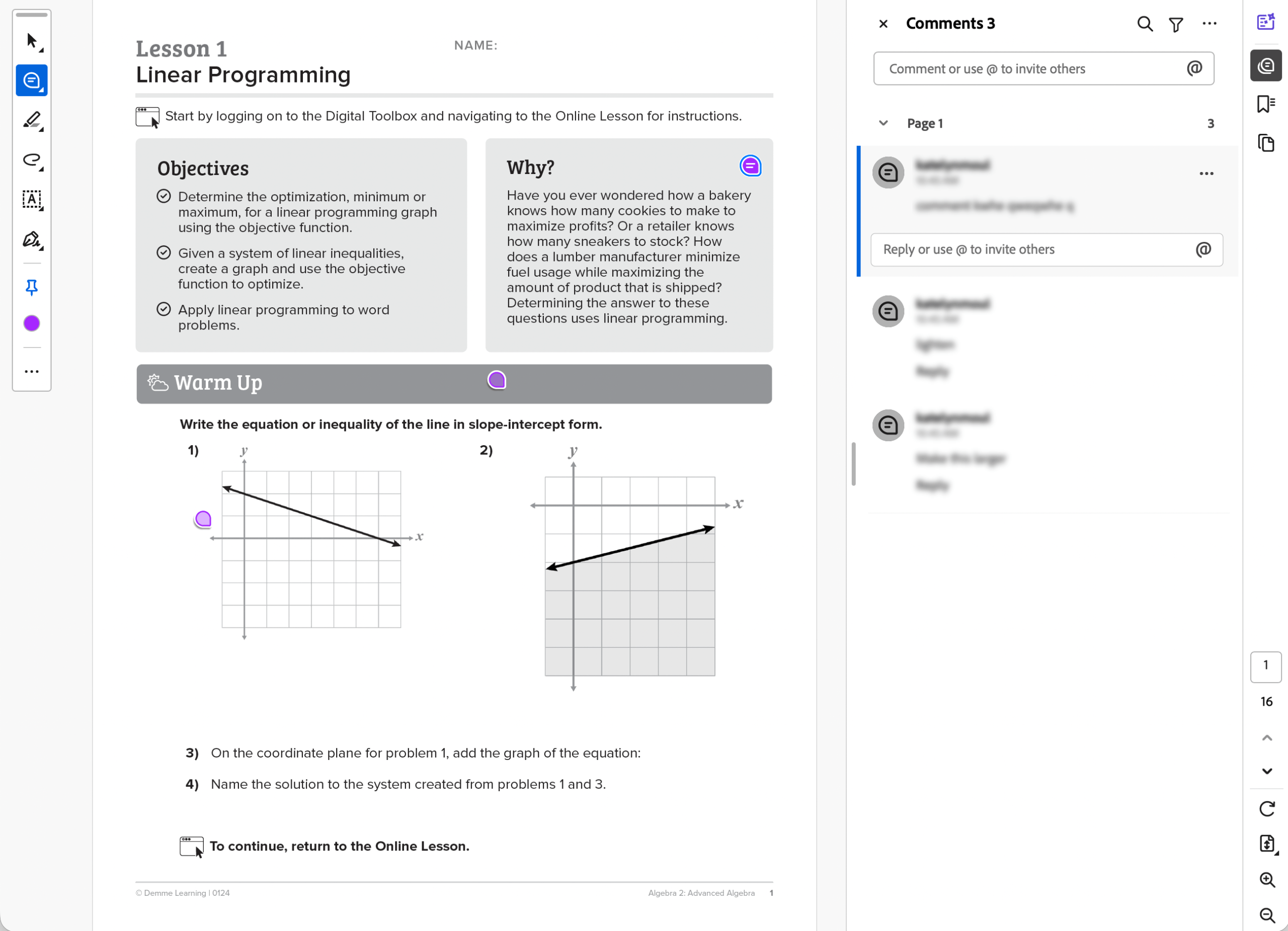Pick the text box tool
Viewport: 1288px width, 931px height.
click(32, 200)
